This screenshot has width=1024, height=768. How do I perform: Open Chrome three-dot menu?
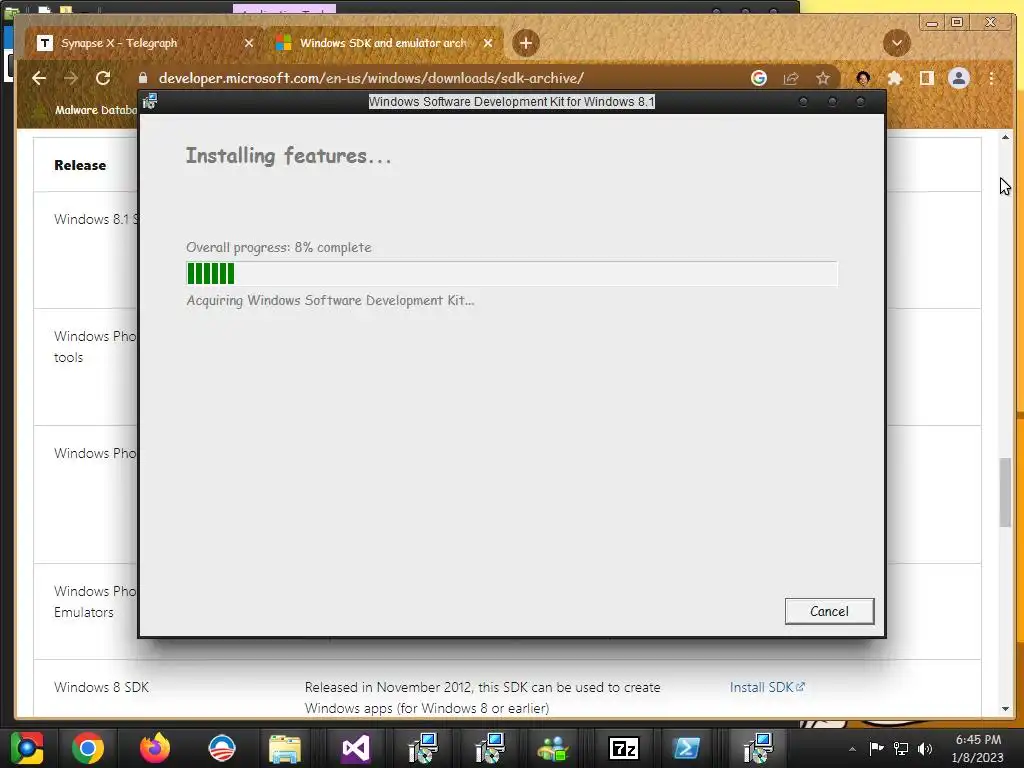(991, 78)
